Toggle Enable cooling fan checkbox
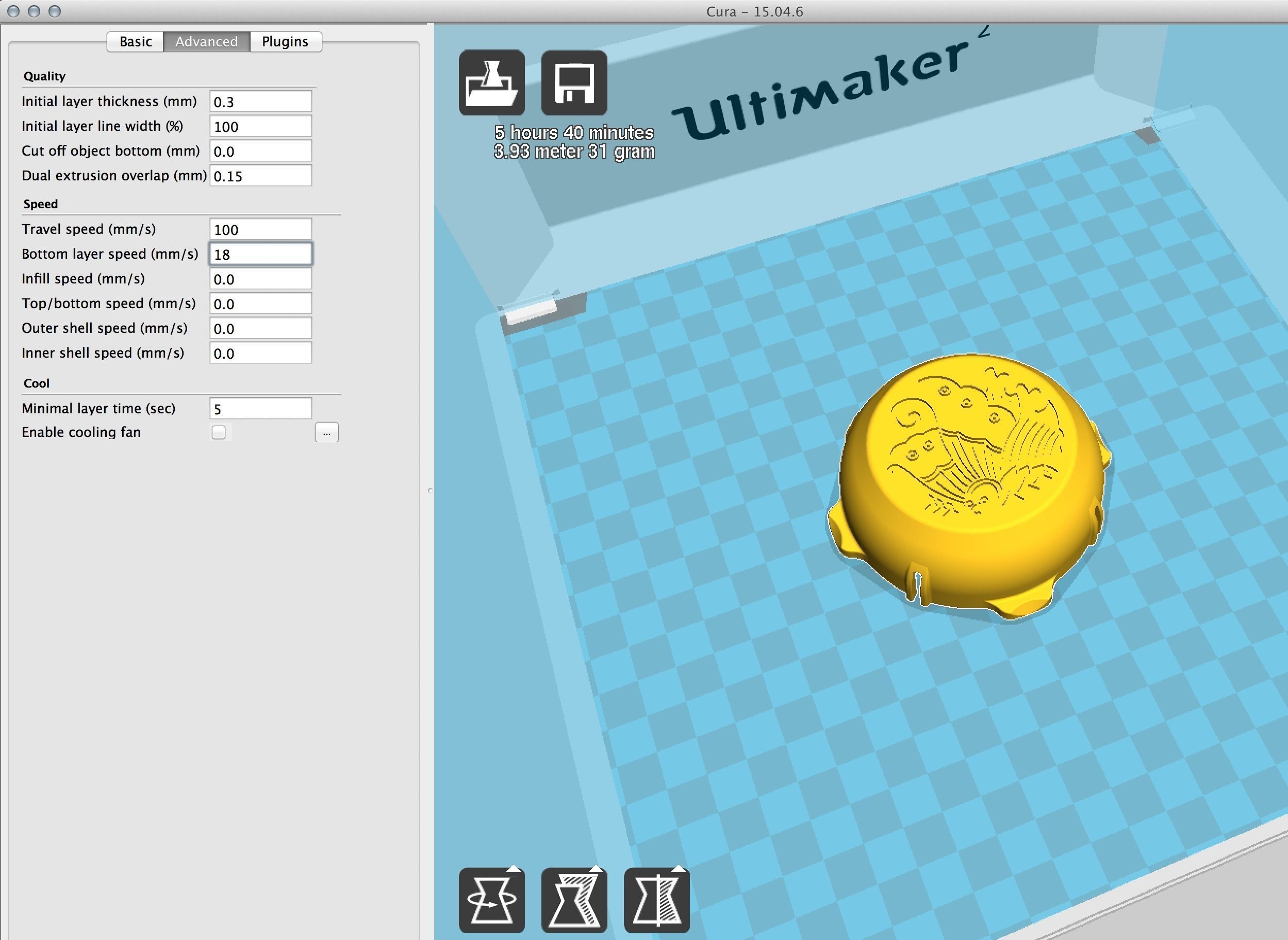 pyautogui.click(x=219, y=432)
